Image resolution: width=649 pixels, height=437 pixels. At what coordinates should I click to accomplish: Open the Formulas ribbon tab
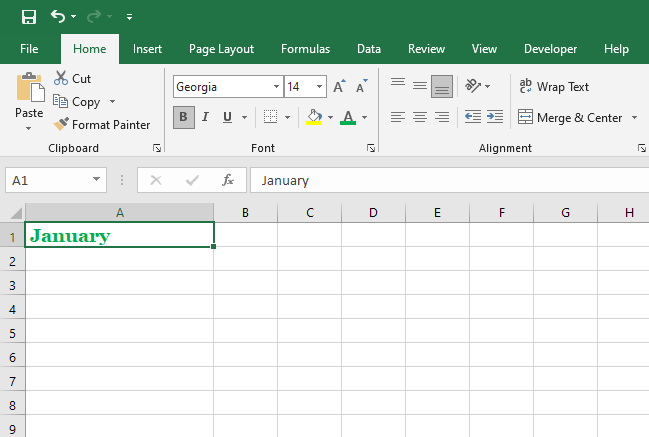pyautogui.click(x=305, y=49)
